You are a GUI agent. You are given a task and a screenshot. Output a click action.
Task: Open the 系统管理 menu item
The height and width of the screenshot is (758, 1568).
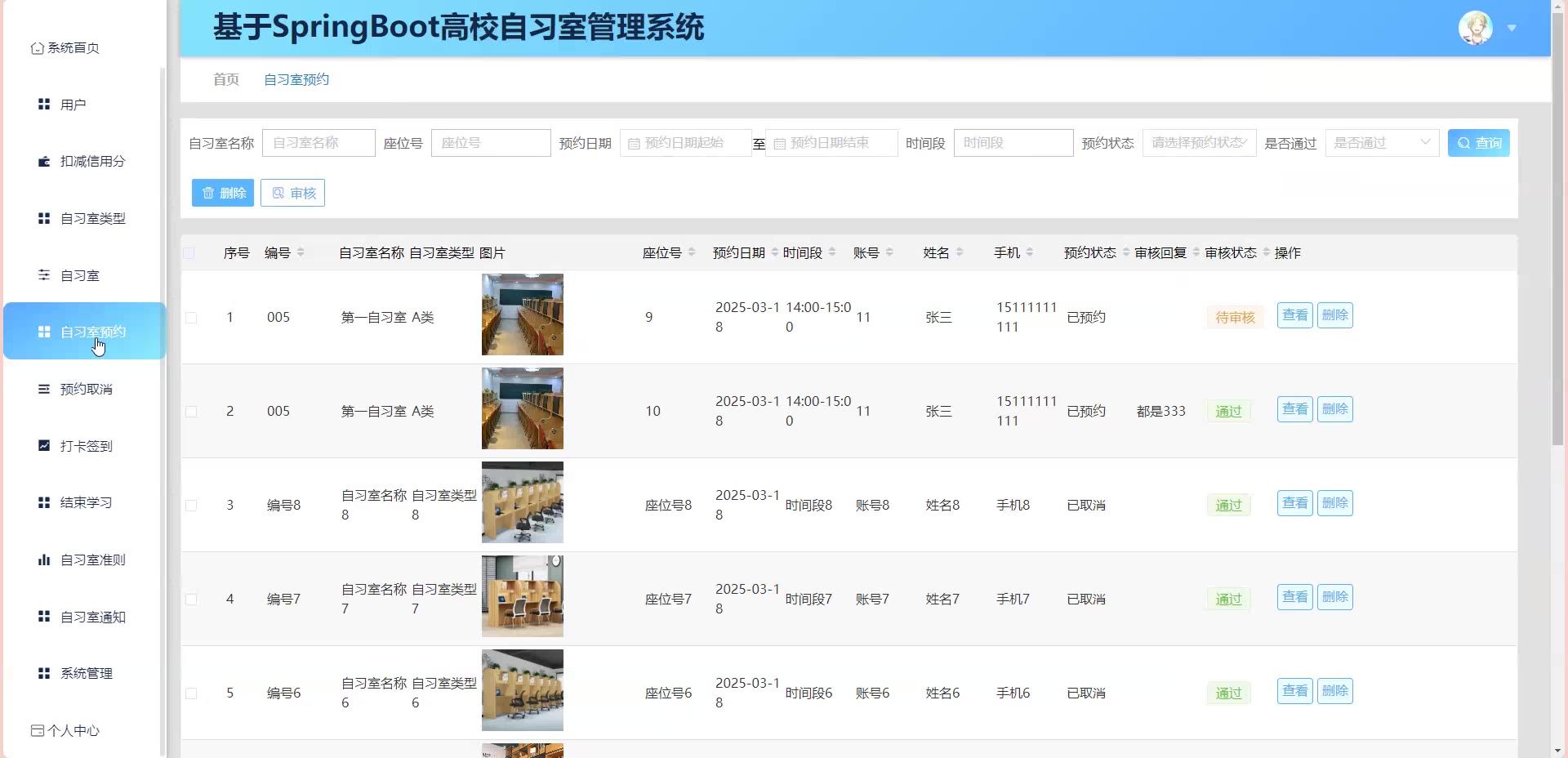coord(87,673)
